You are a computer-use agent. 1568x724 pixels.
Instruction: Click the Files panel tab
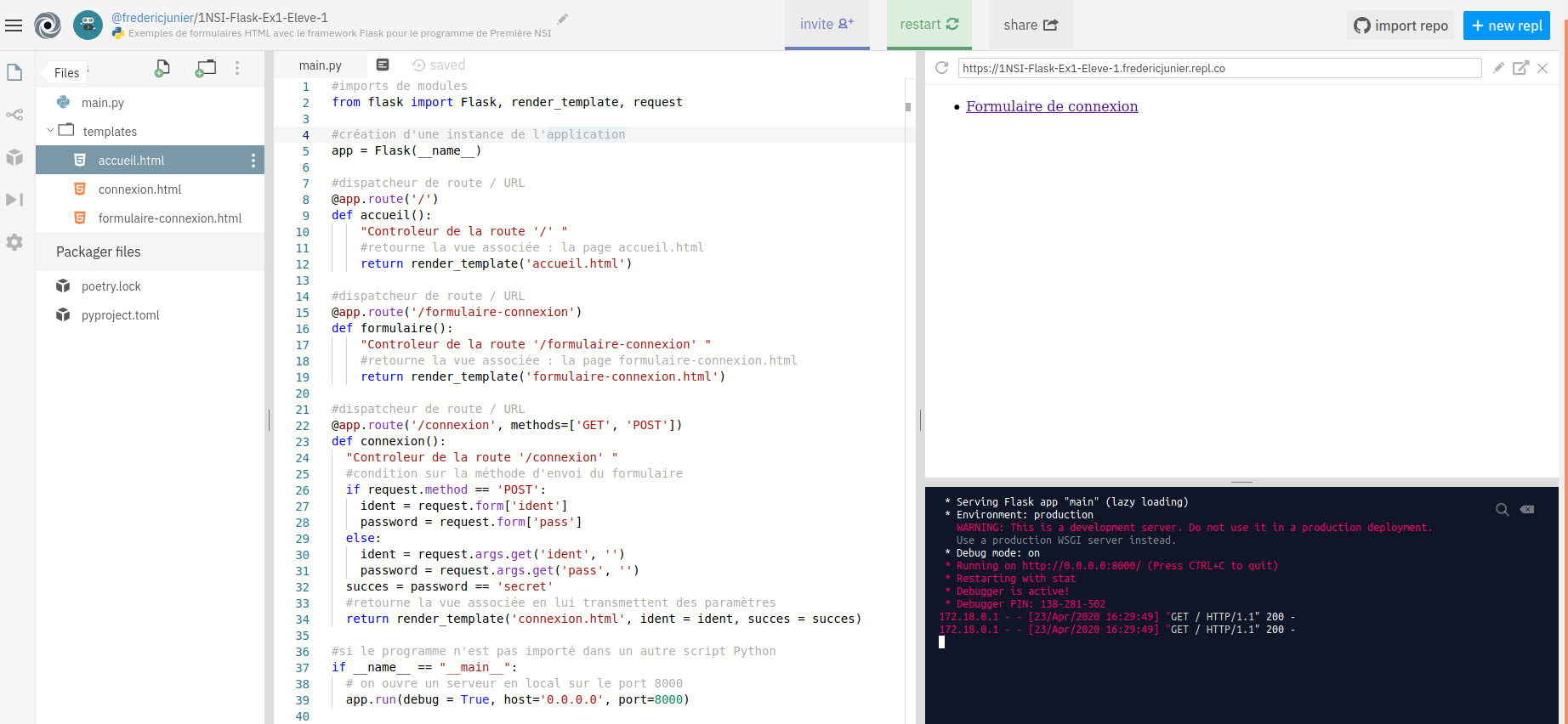coord(66,73)
